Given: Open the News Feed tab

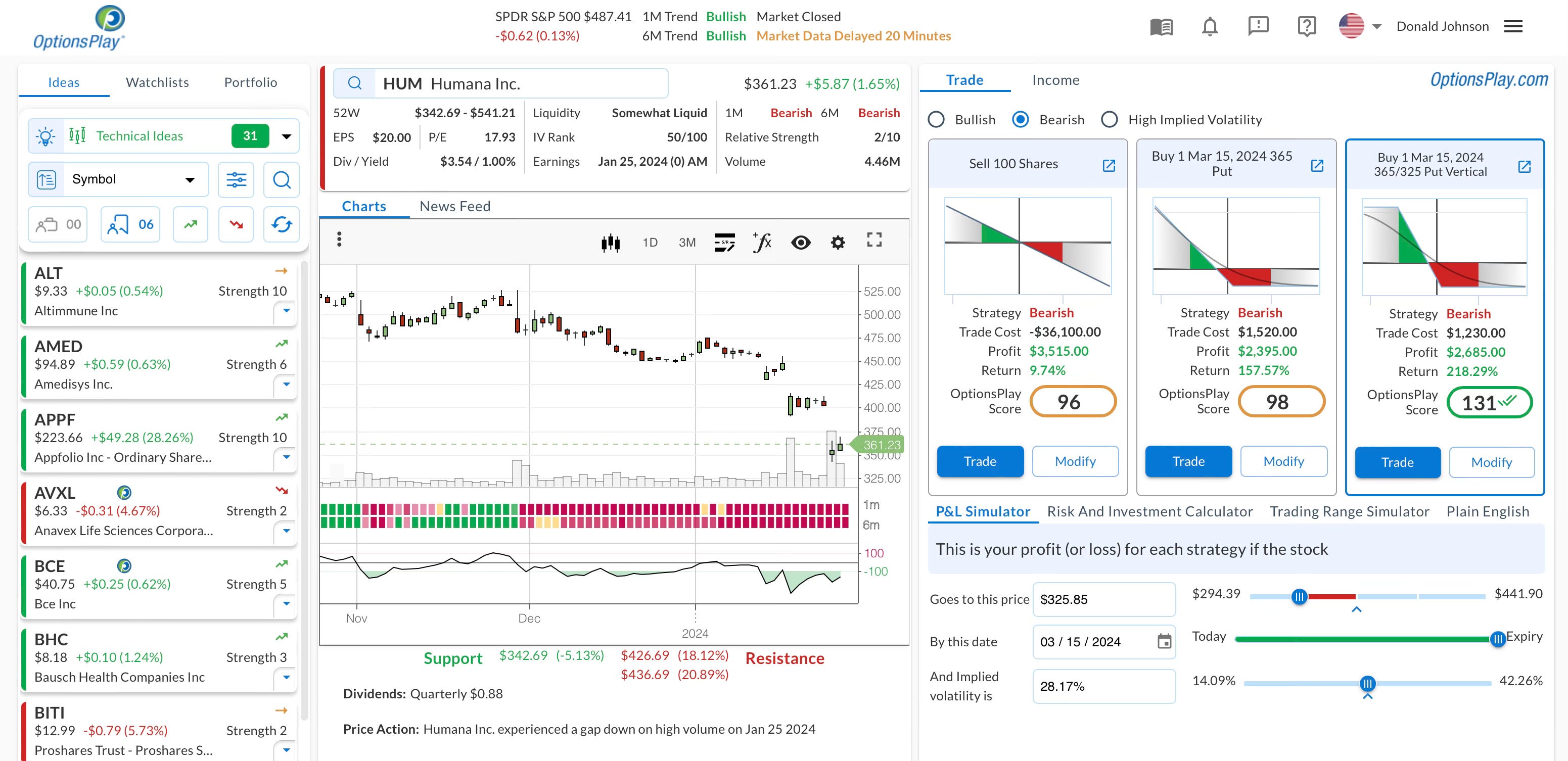Looking at the screenshot, I should point(455,206).
